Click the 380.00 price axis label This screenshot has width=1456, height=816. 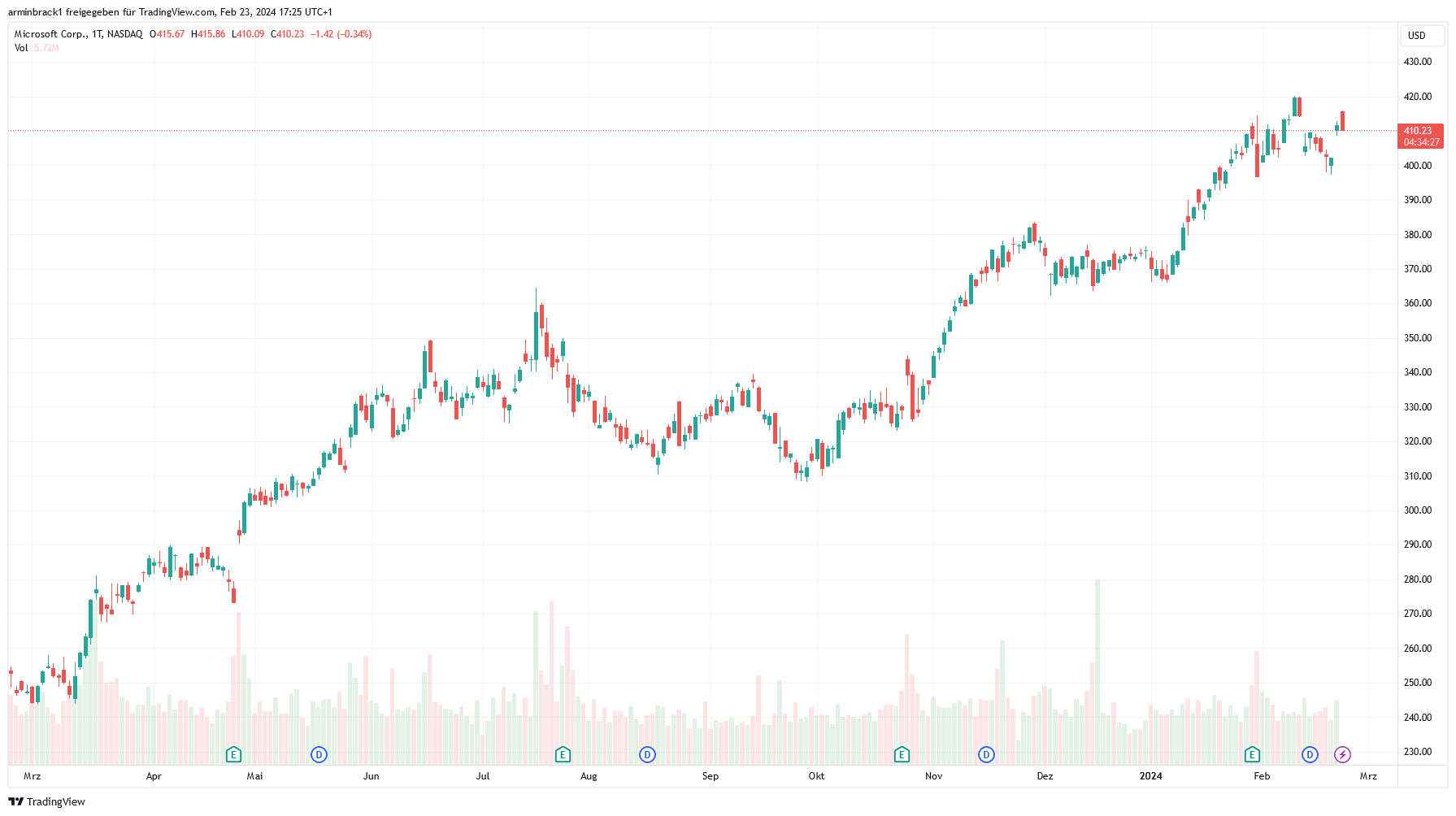coord(1418,235)
